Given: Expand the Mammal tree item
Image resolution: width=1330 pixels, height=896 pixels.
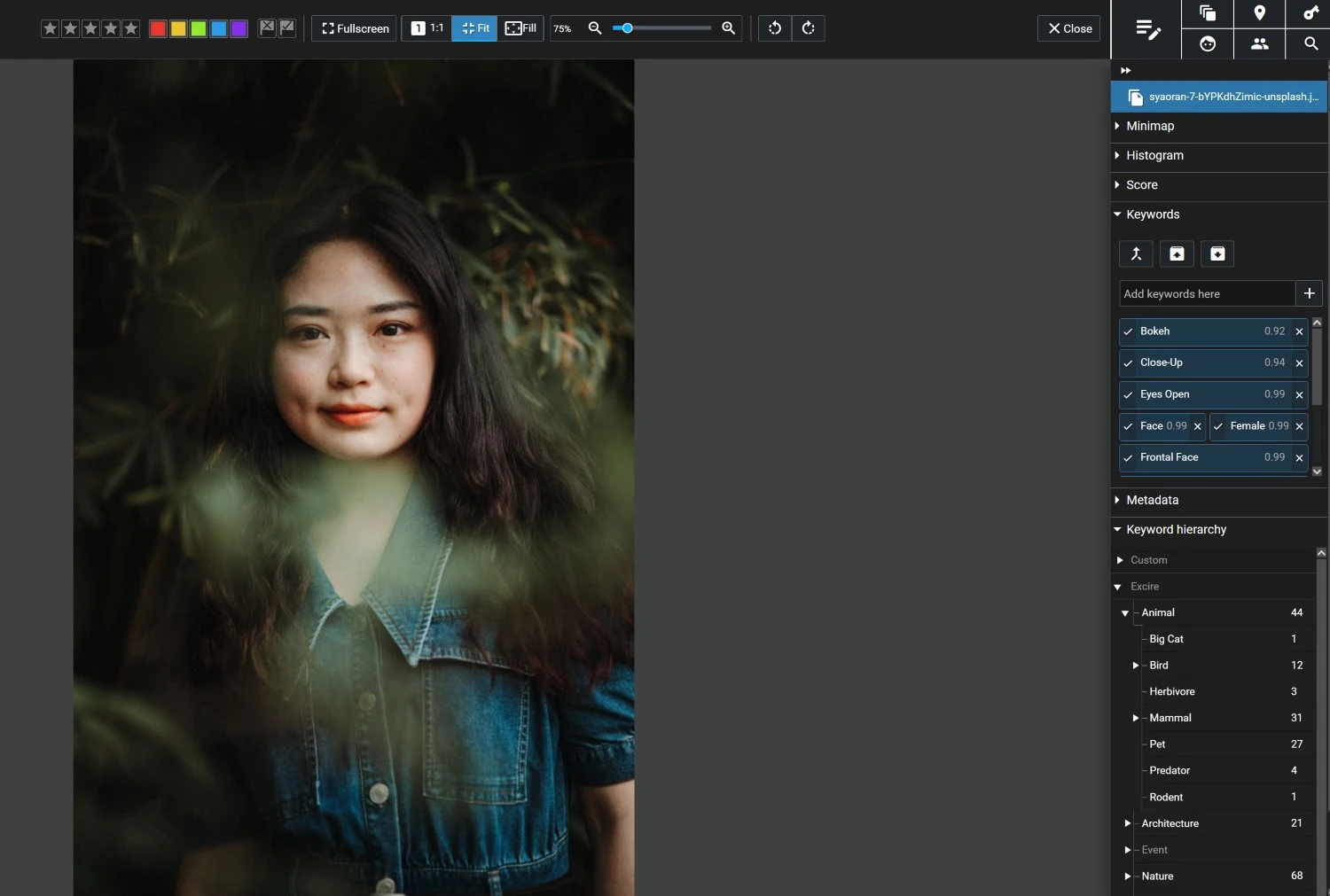Looking at the screenshot, I should 1136,718.
